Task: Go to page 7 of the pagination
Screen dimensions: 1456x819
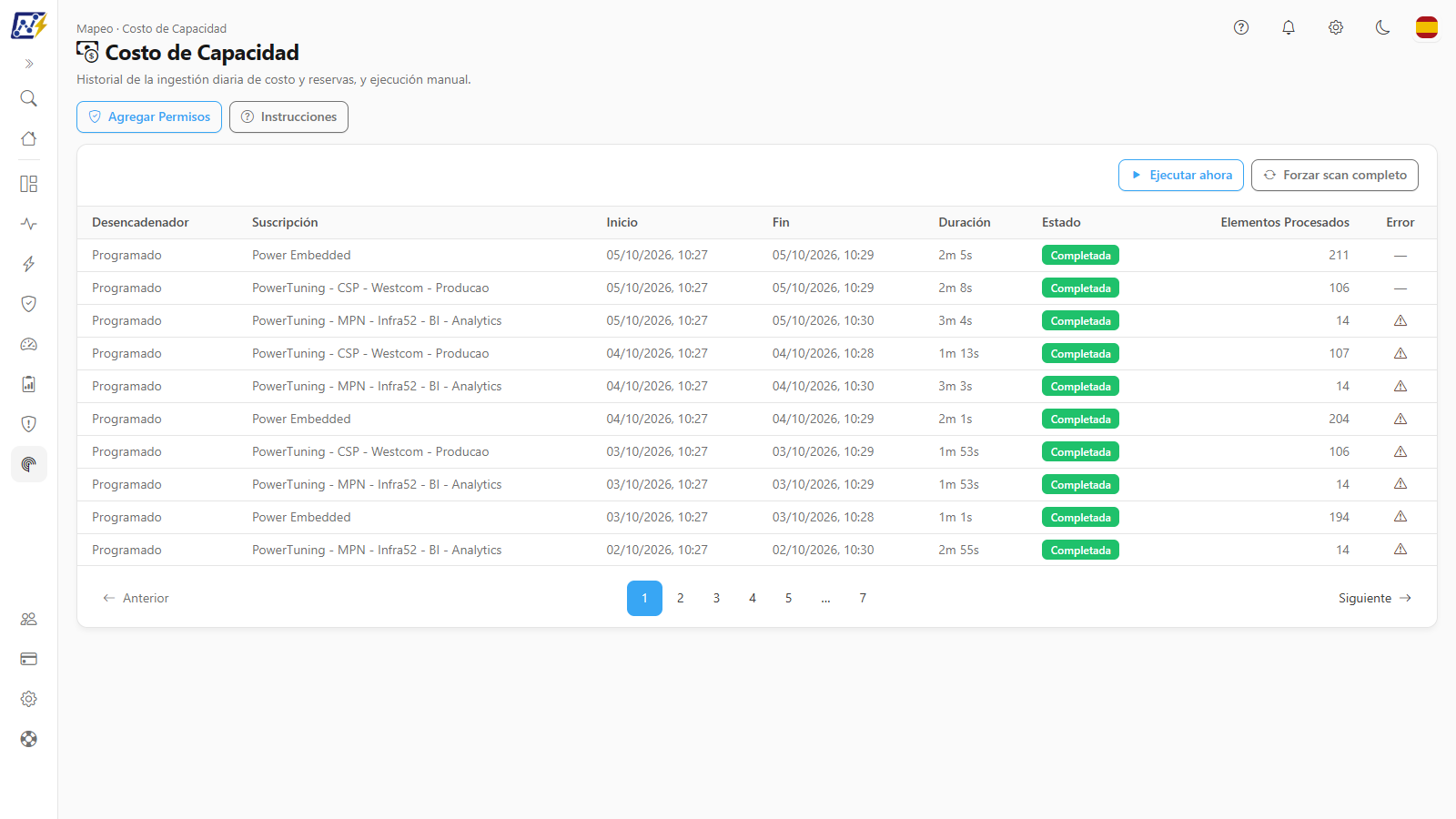Action: (x=863, y=598)
